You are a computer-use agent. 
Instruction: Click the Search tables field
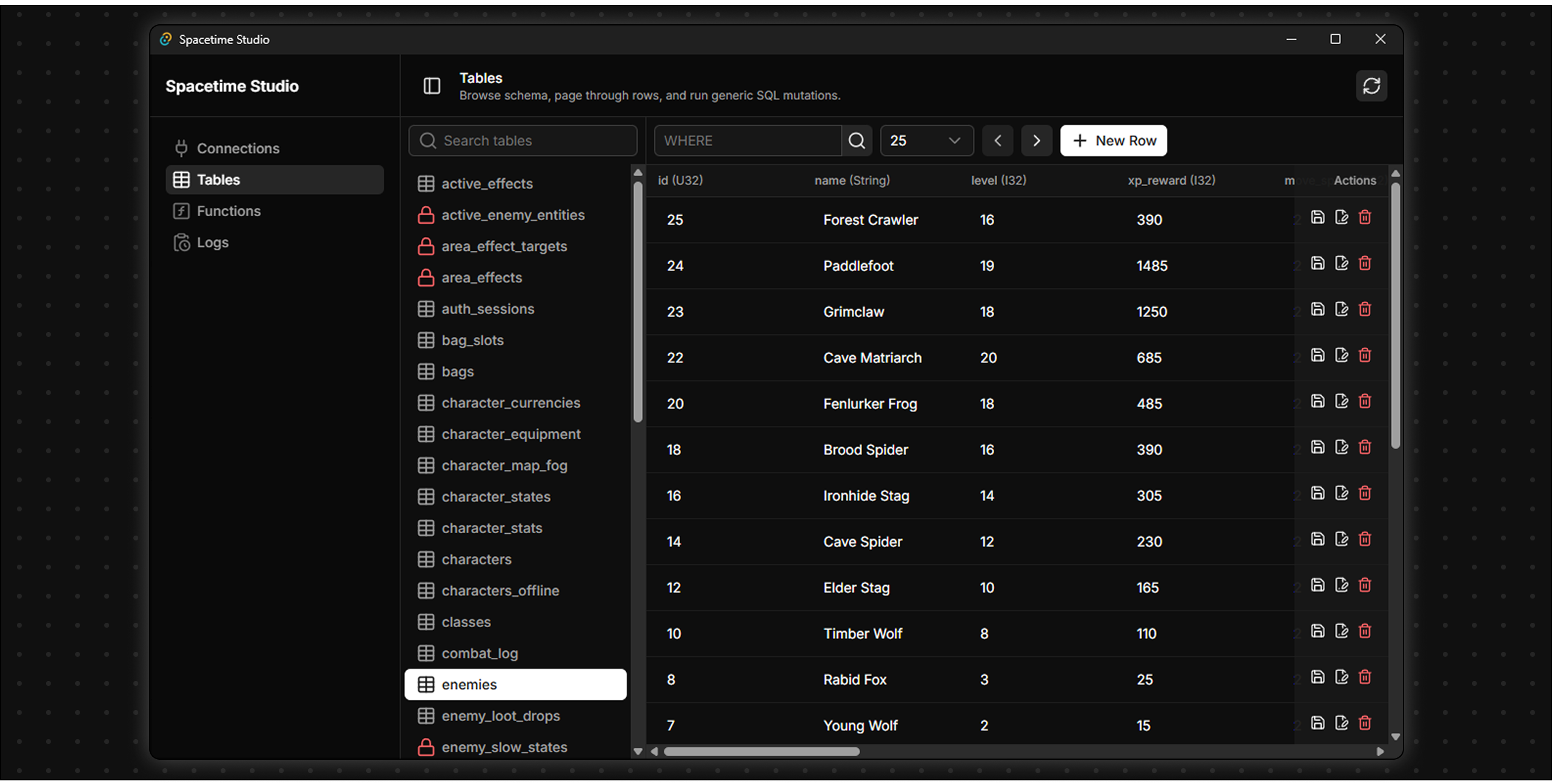click(x=523, y=141)
